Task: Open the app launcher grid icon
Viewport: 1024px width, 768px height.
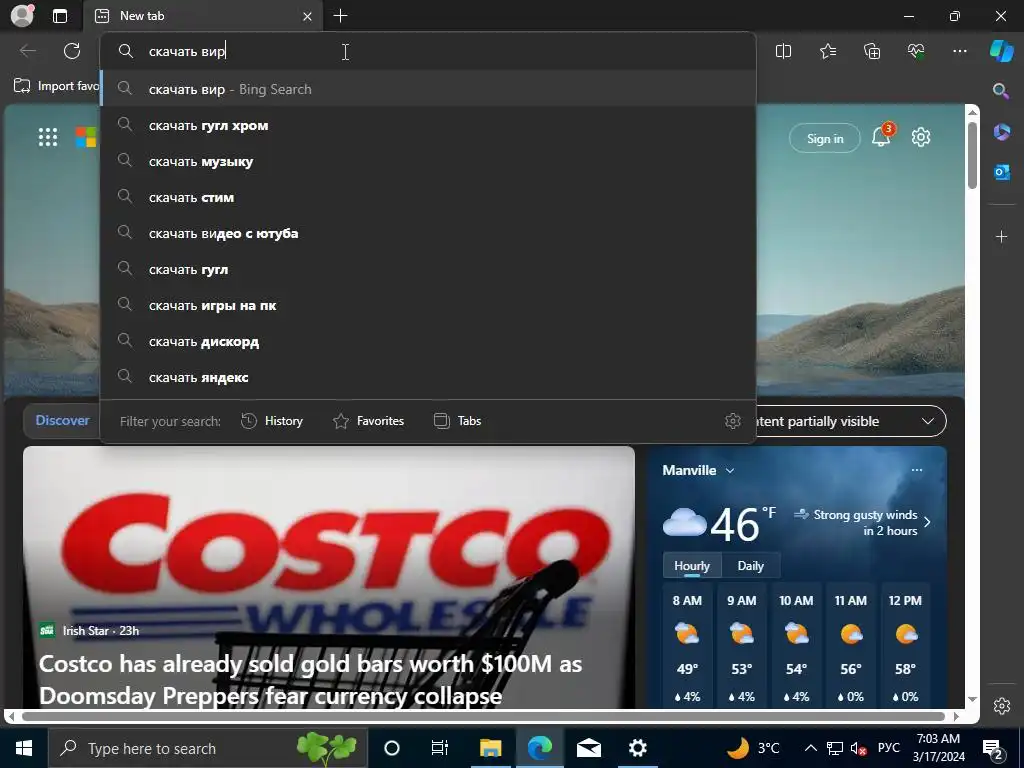Action: [x=48, y=137]
